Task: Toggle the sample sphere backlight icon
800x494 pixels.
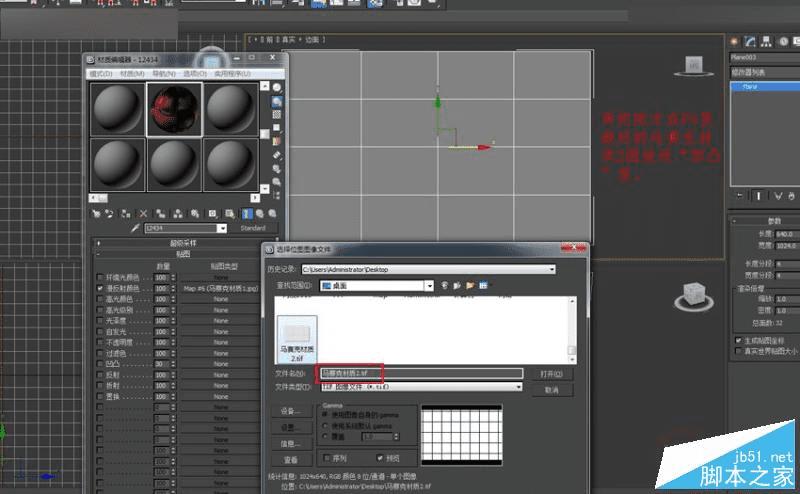Action: tap(277, 102)
